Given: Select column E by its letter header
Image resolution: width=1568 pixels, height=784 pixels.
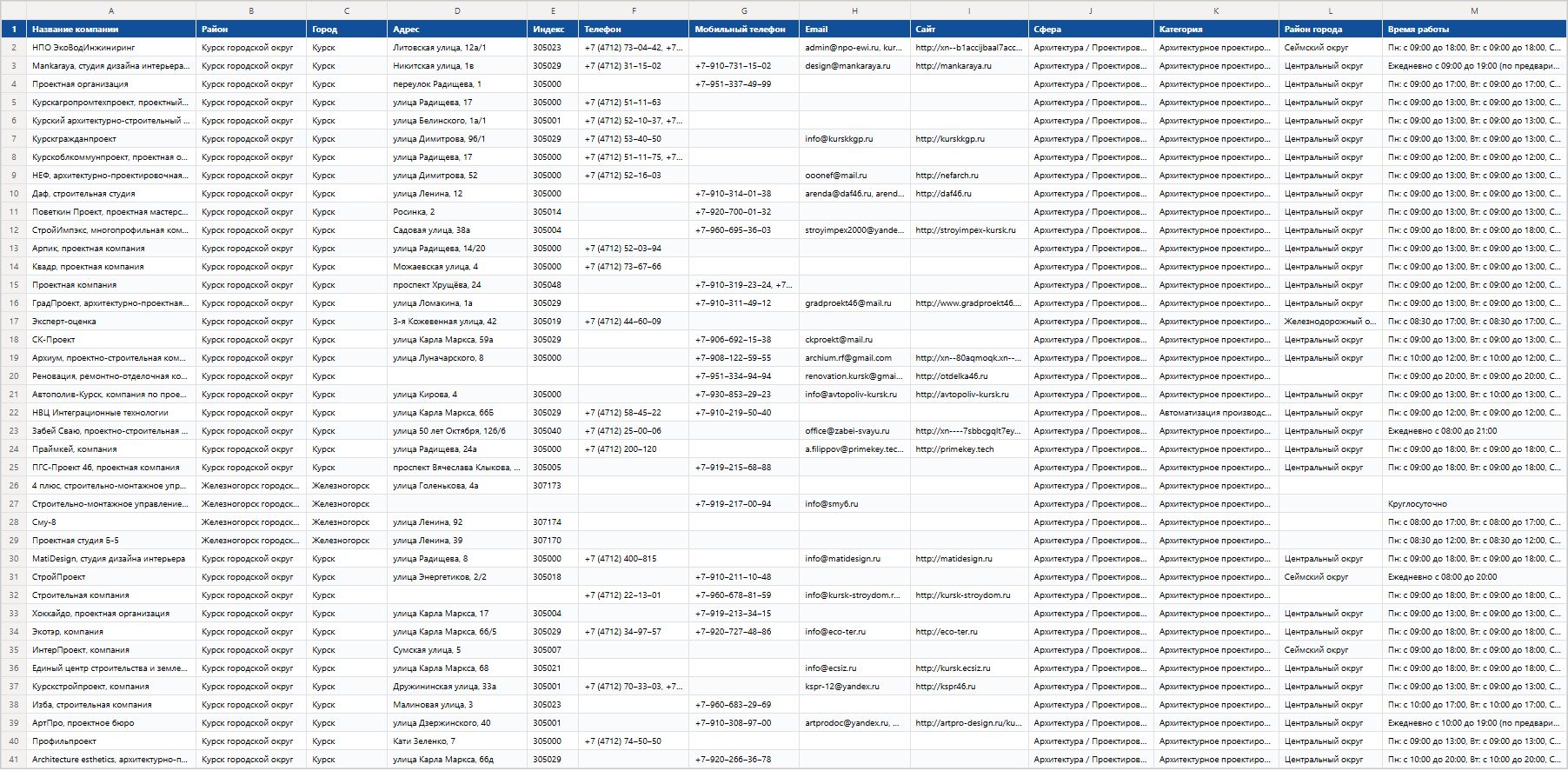Looking at the screenshot, I should (x=553, y=10).
